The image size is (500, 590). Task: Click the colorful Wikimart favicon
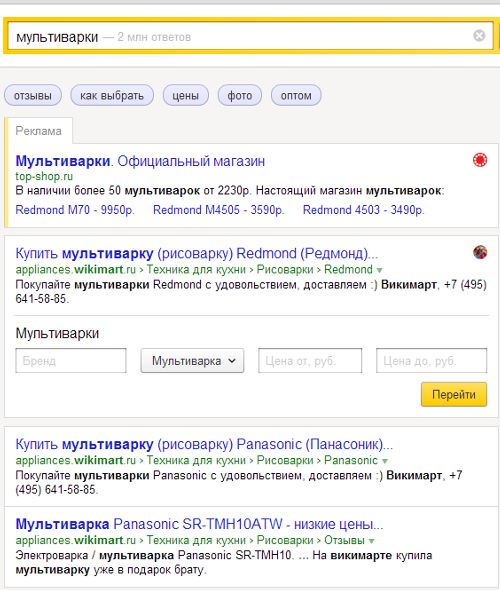tap(480, 252)
